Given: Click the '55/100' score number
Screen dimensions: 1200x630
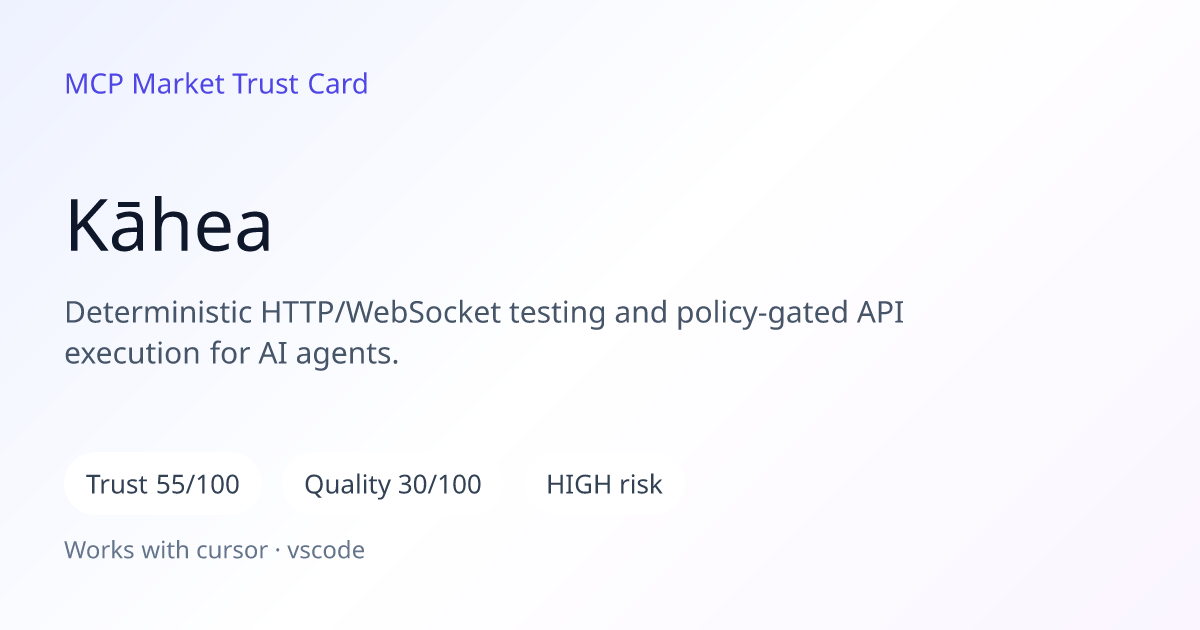Looking at the screenshot, I should point(199,485).
